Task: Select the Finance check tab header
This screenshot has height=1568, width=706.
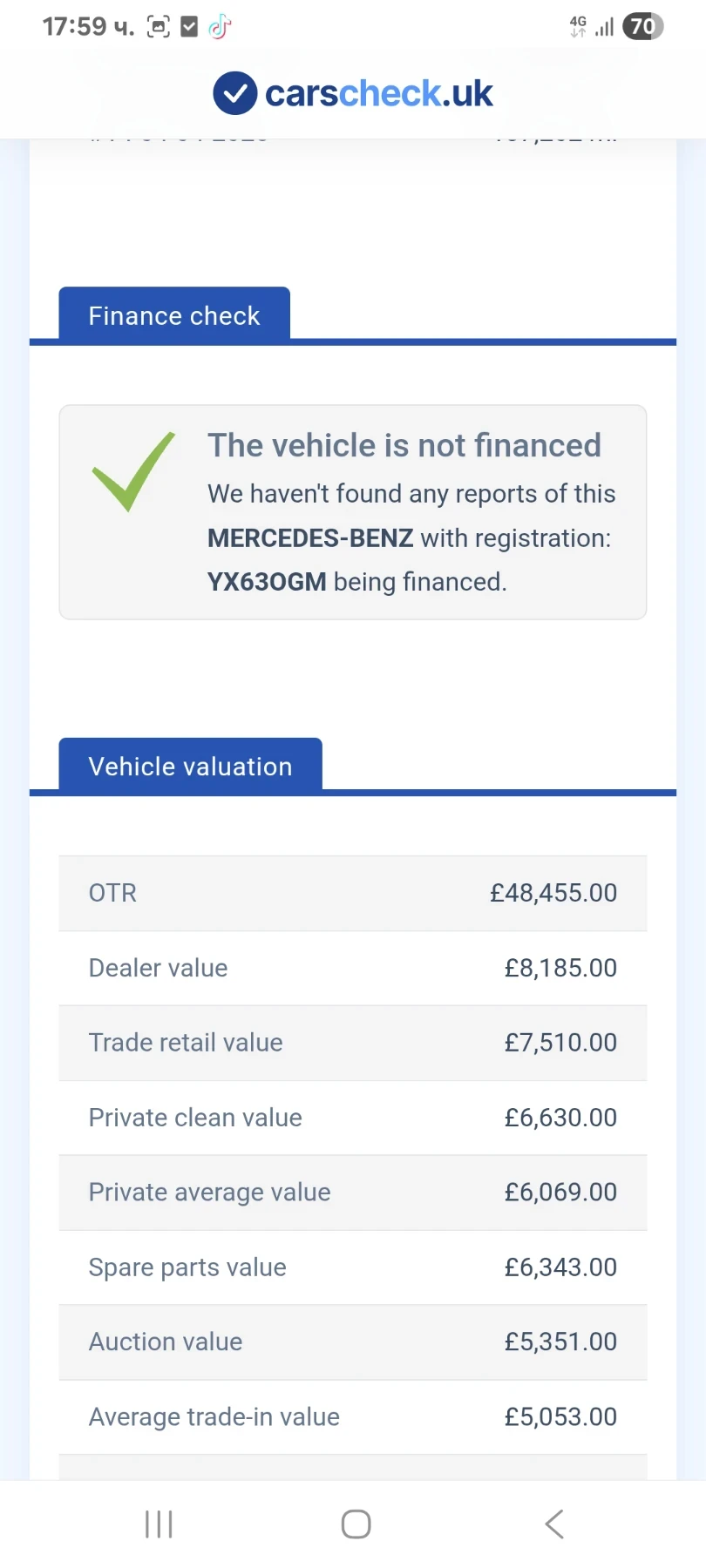Action: click(x=174, y=315)
